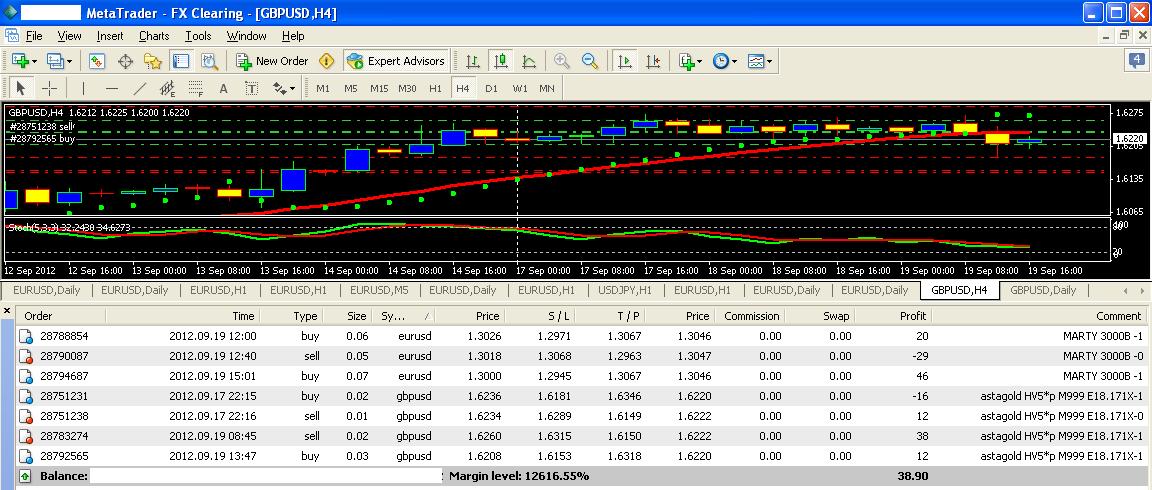Select the Text tool
The width and height of the screenshot is (1152, 490).
pos(223,89)
